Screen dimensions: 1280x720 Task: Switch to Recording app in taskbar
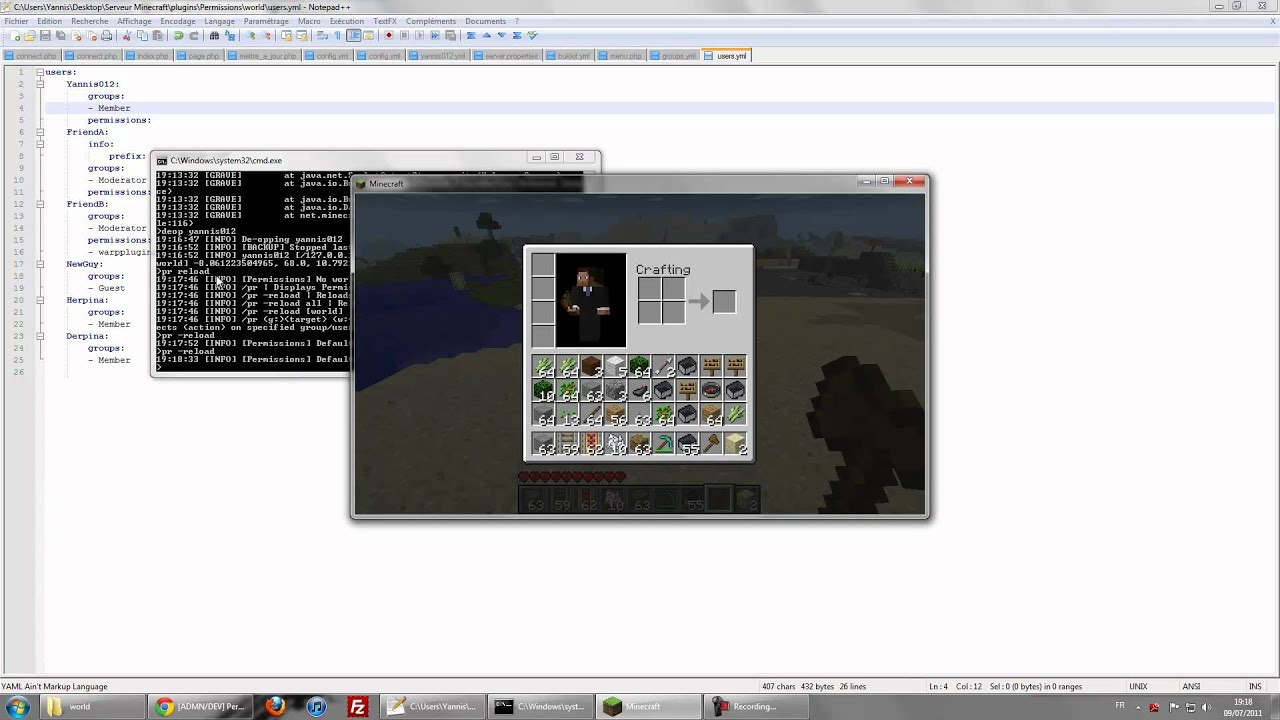756,706
